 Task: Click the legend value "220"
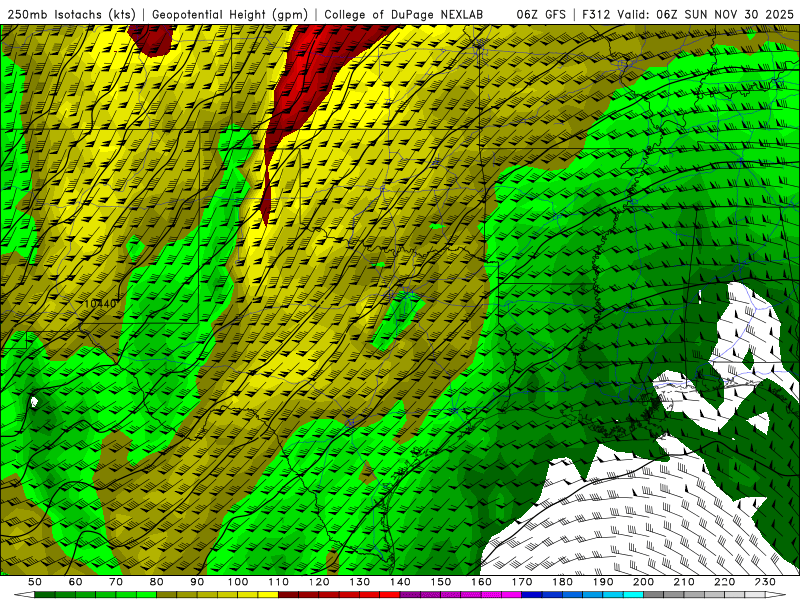coord(724,582)
